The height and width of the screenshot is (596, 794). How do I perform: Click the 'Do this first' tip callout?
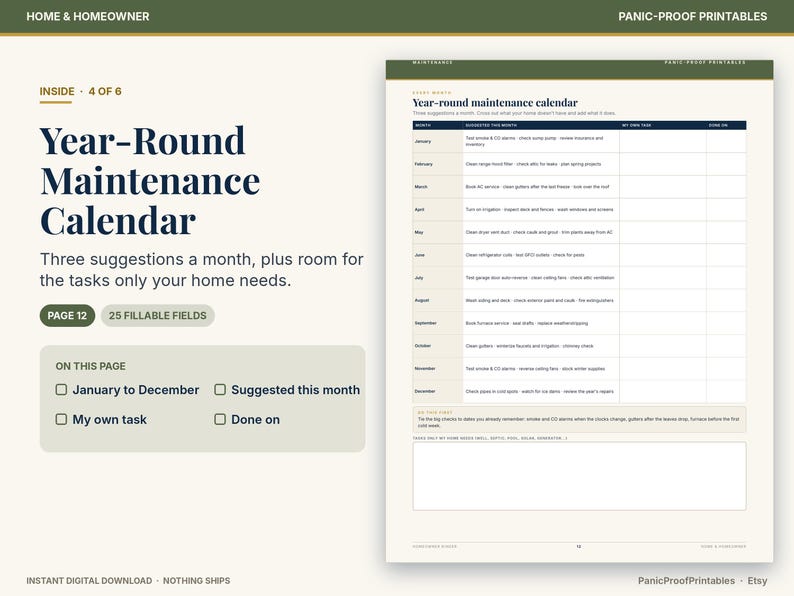579,419
